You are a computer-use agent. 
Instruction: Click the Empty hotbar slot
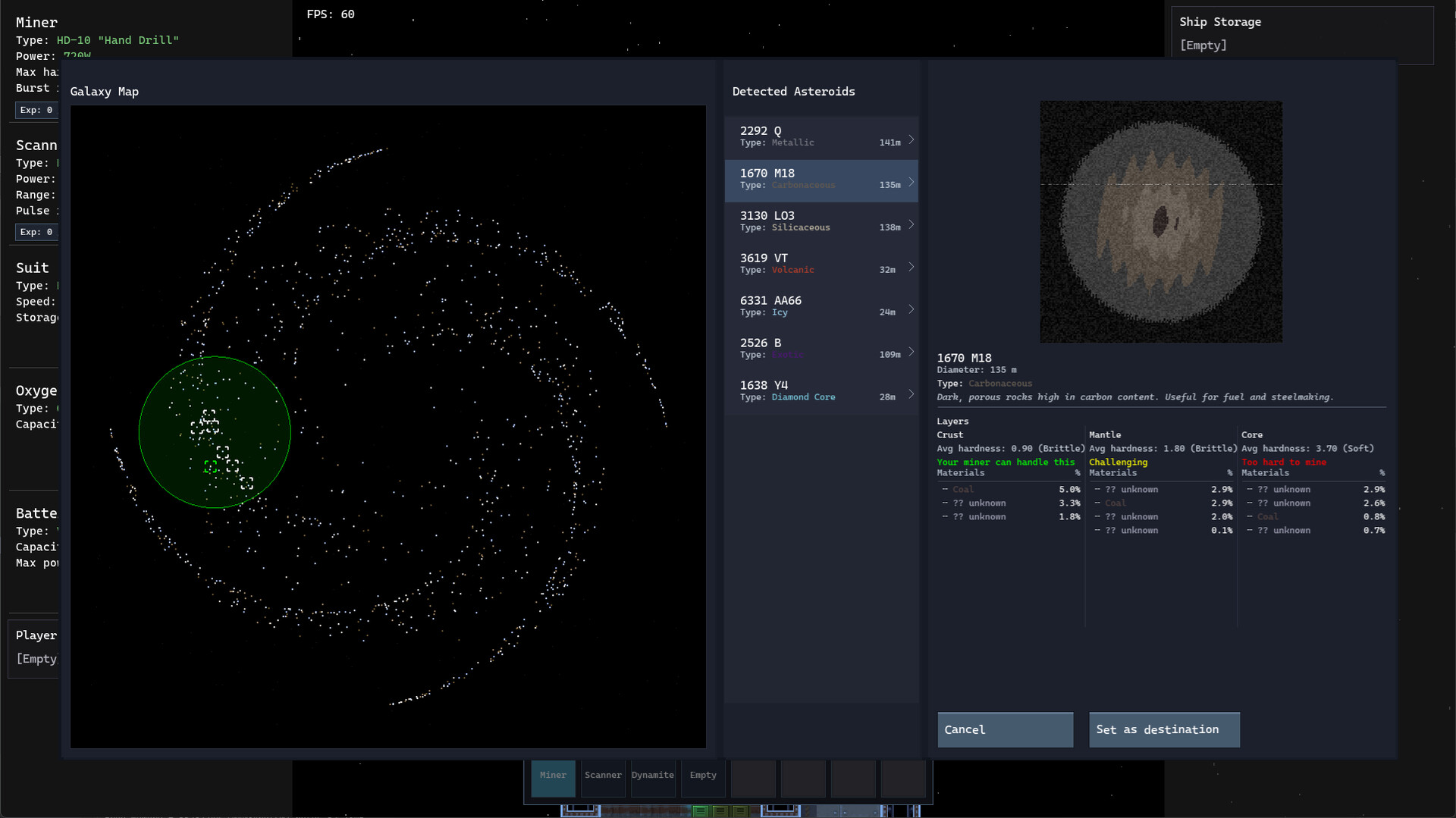pyautogui.click(x=702, y=778)
